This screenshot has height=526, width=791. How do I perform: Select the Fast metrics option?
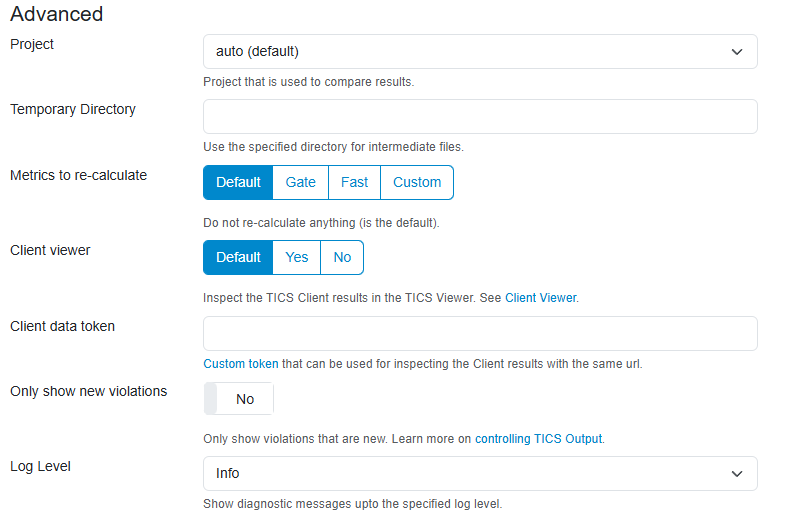point(354,182)
